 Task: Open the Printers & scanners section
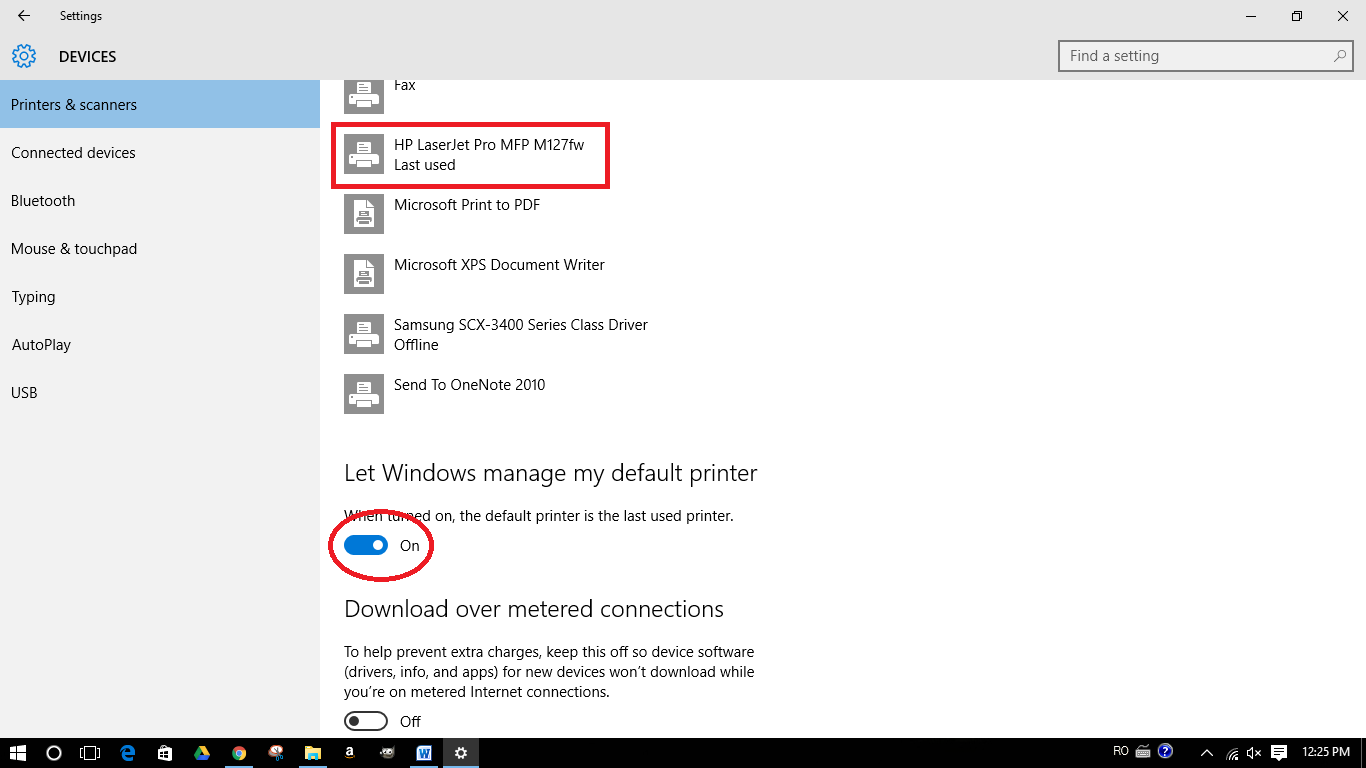[160, 104]
